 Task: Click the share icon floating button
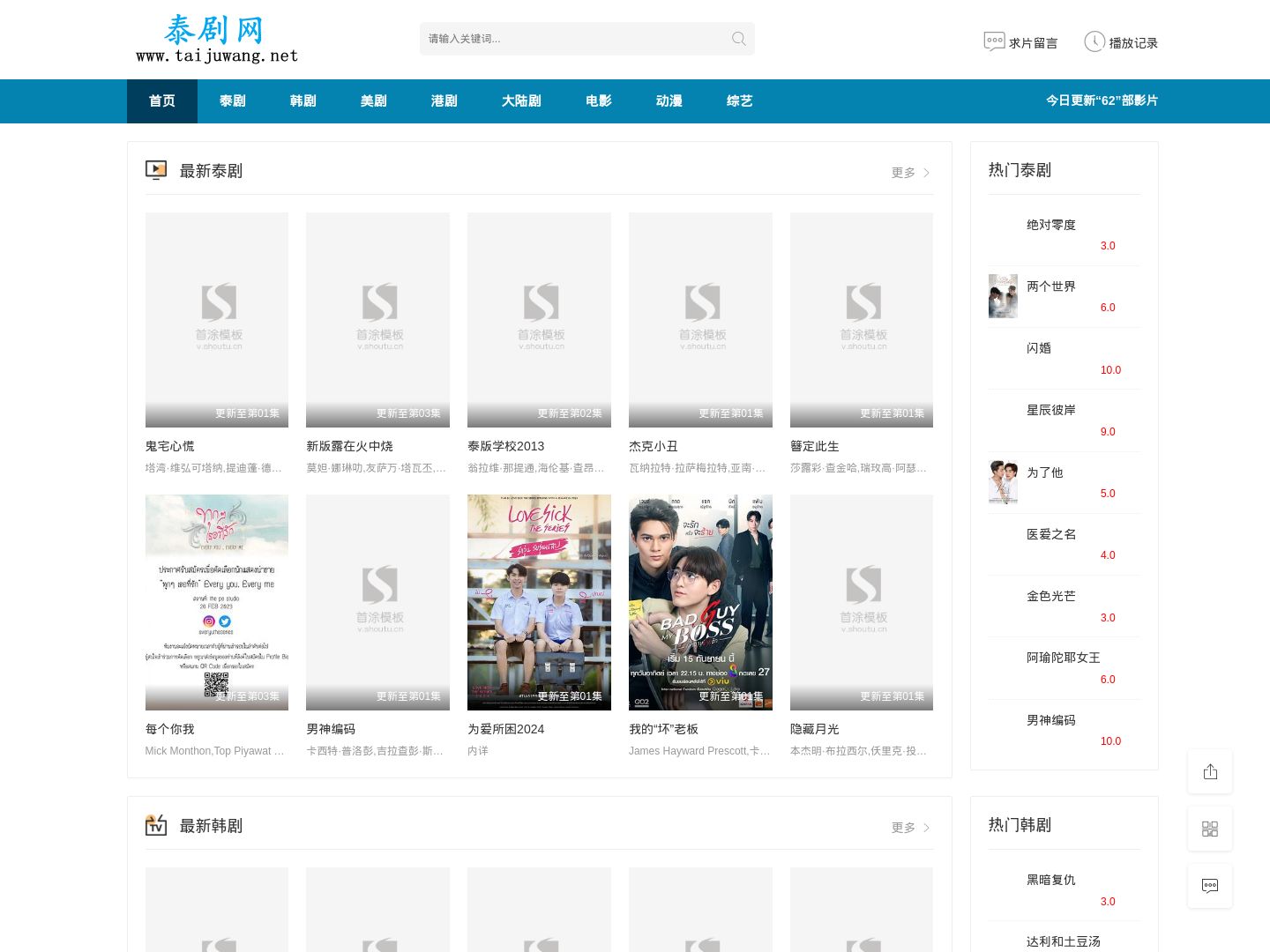[x=1209, y=771]
